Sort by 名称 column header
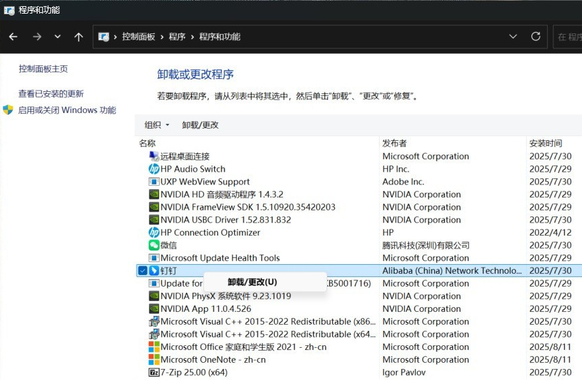582x380 pixels. pos(147,143)
